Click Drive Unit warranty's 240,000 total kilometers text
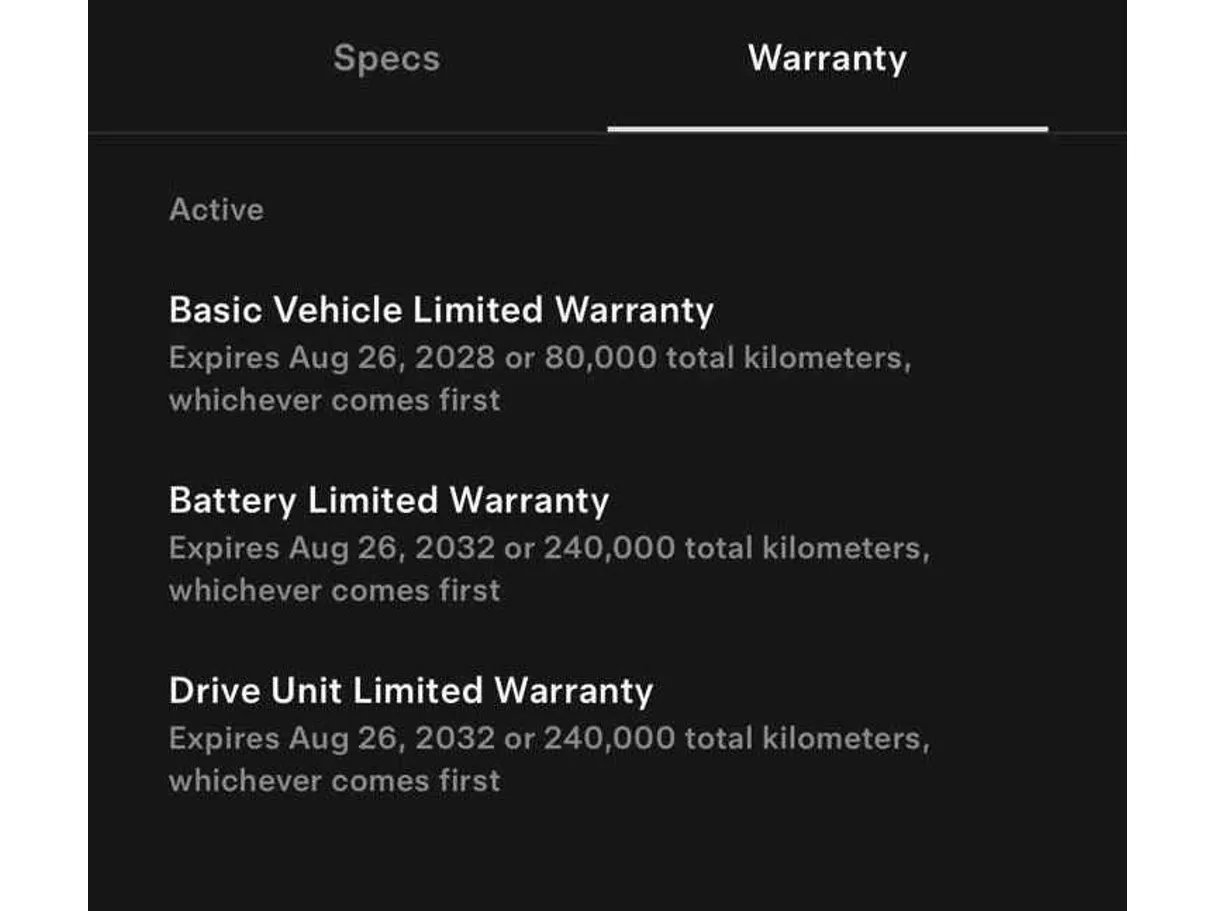 (735, 738)
